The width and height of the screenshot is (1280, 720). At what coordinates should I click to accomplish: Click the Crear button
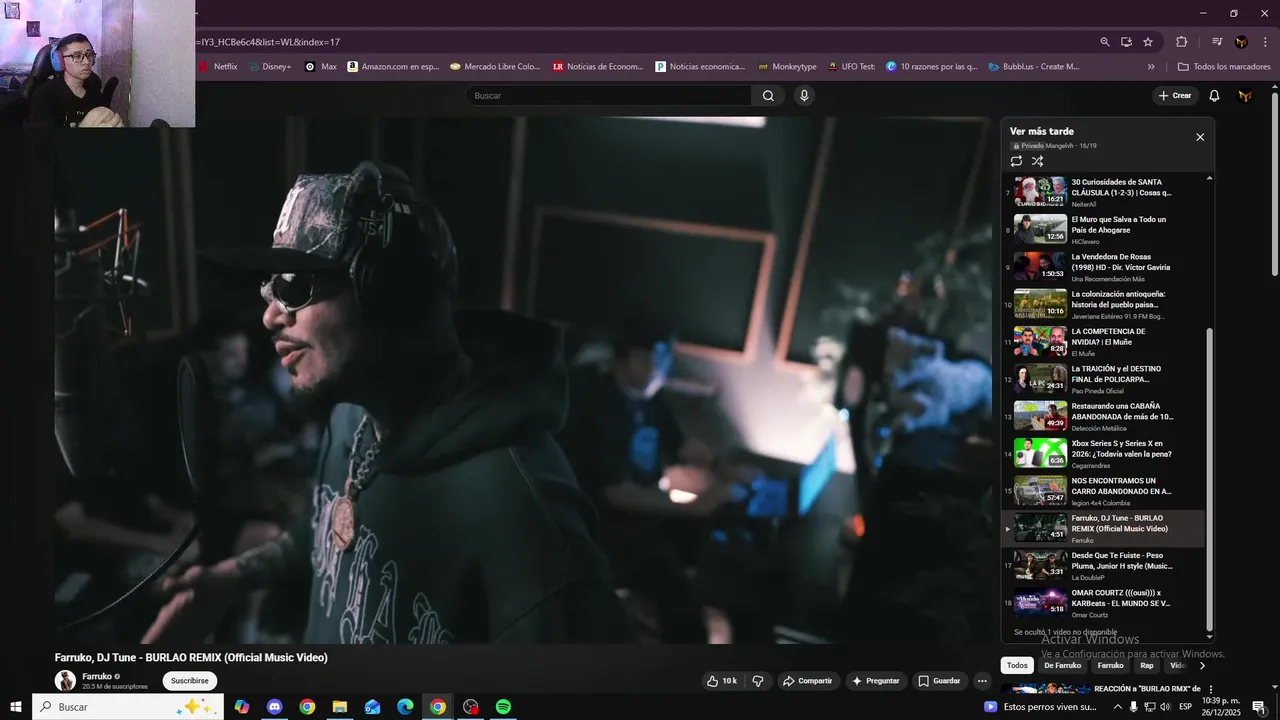[x=1175, y=96]
